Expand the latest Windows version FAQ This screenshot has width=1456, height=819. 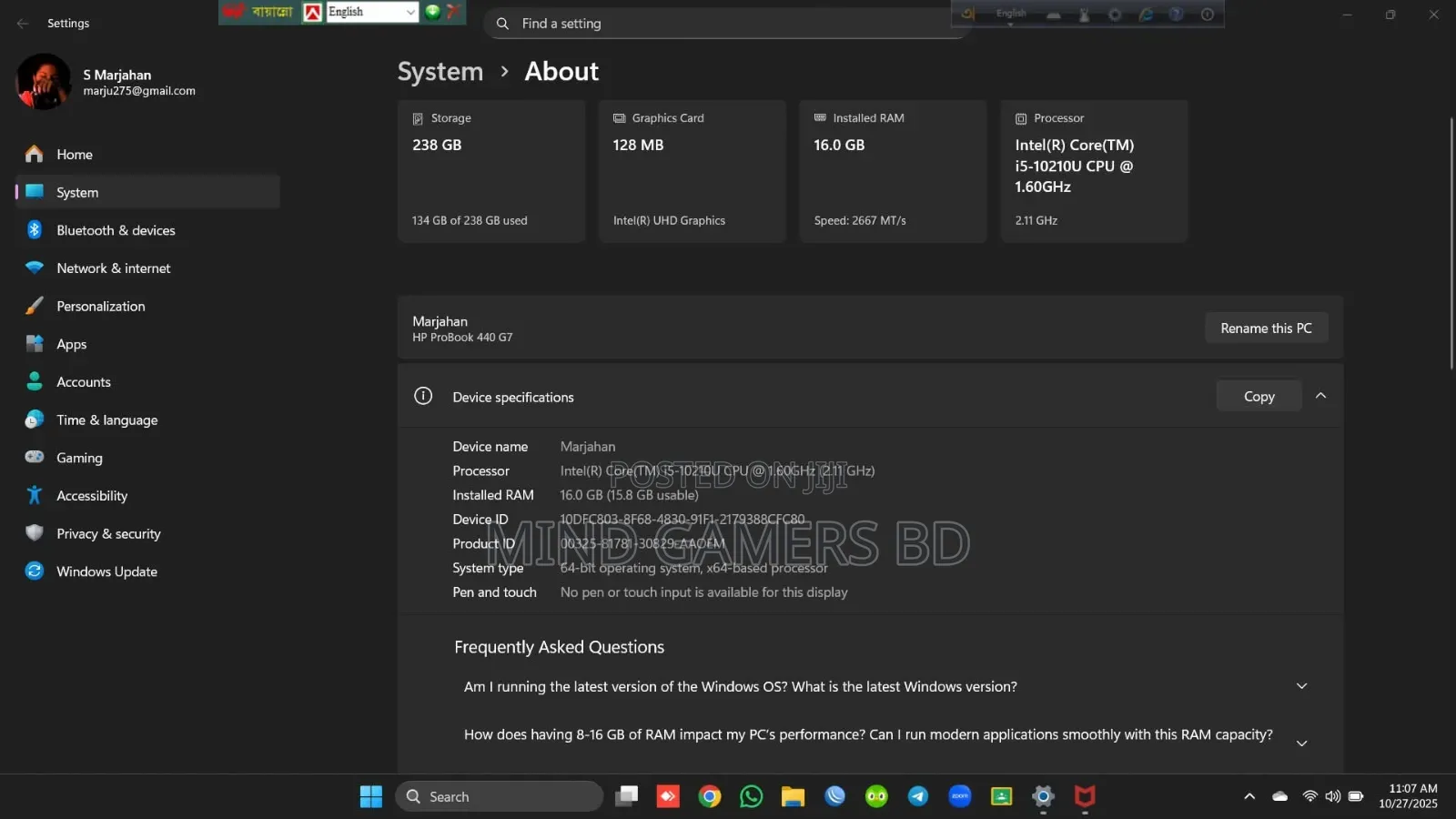[1301, 686]
